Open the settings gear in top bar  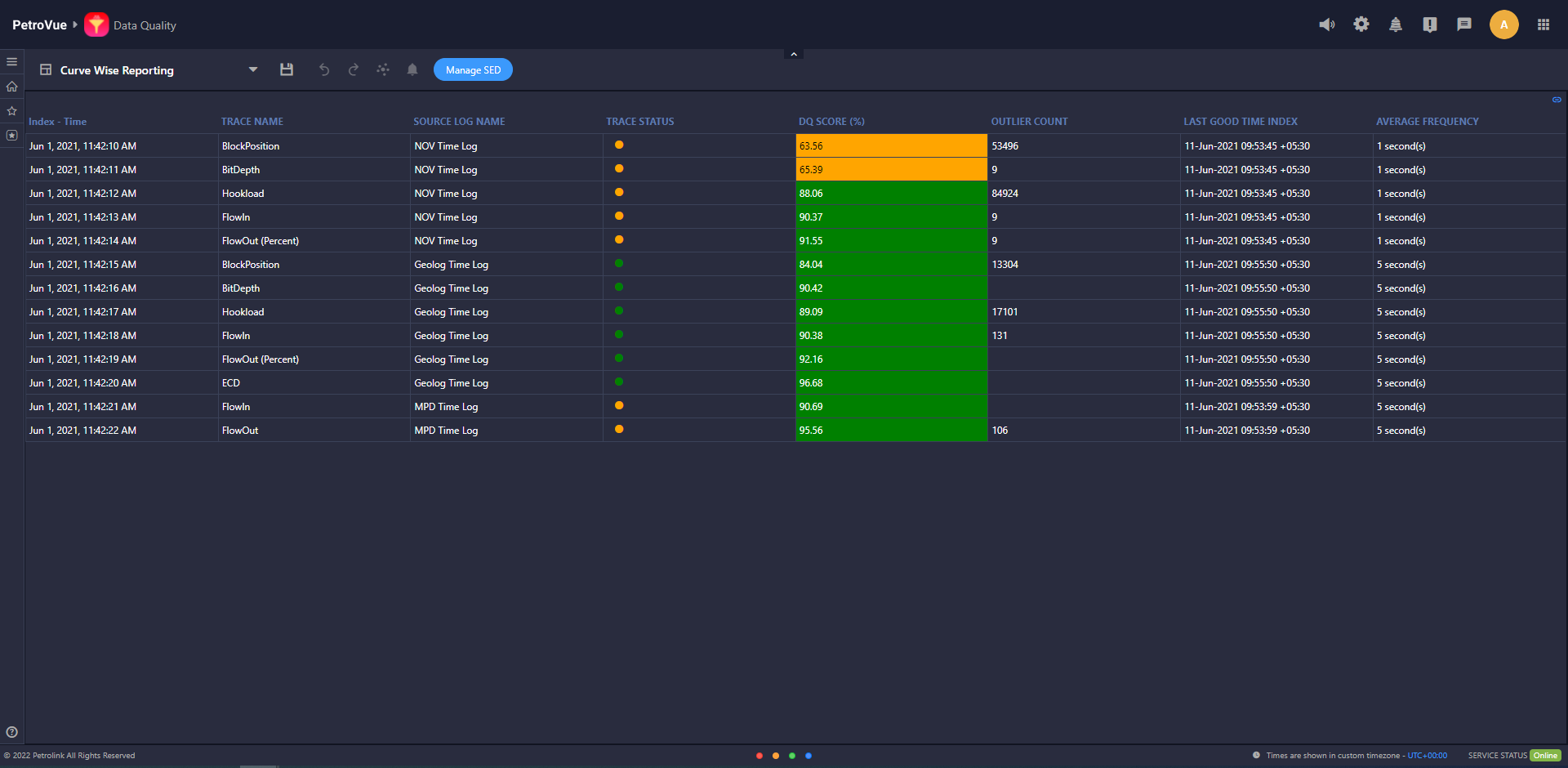point(1361,25)
